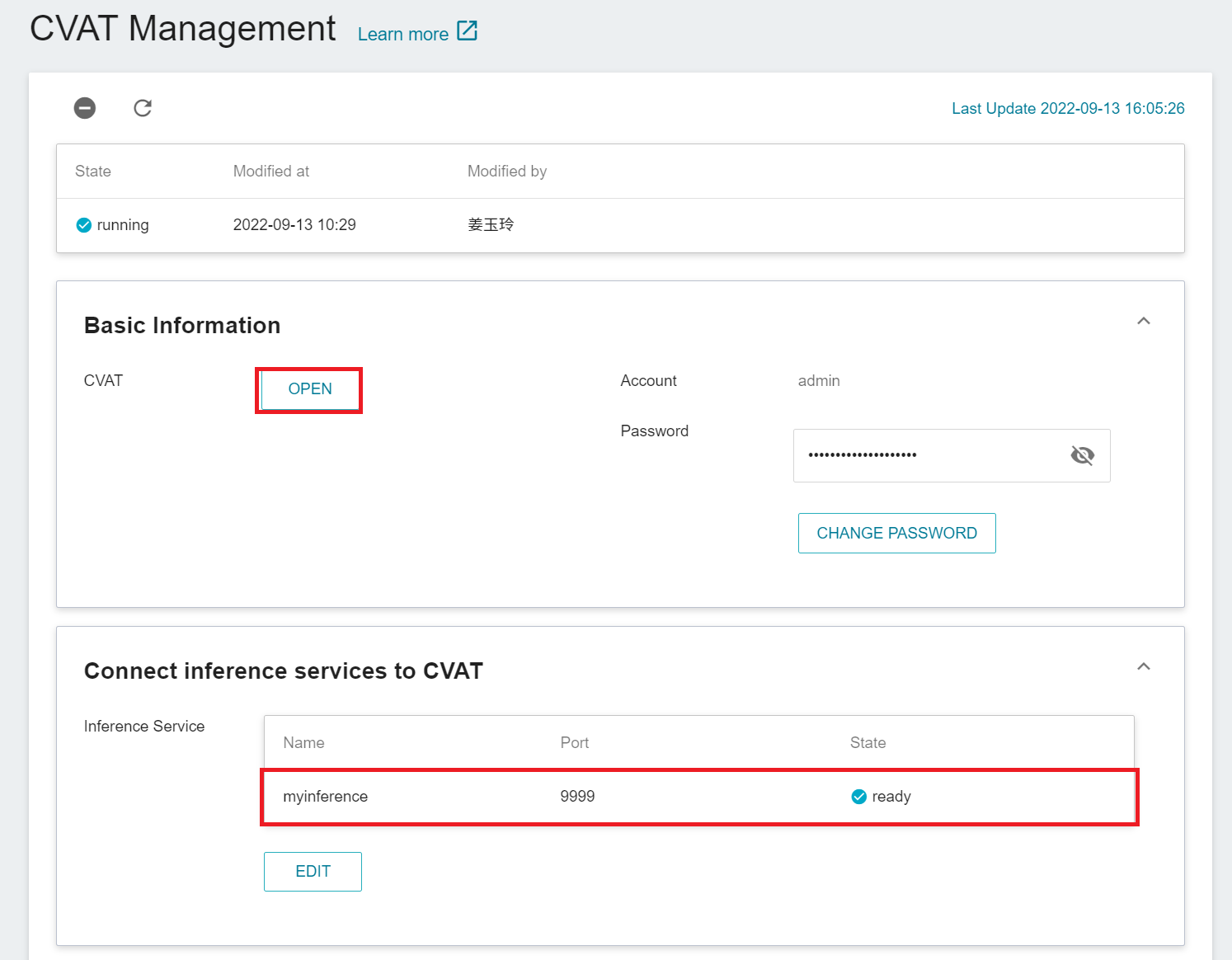This screenshot has height=960, width=1232.
Task: Click the Port column header
Action: [x=575, y=743]
